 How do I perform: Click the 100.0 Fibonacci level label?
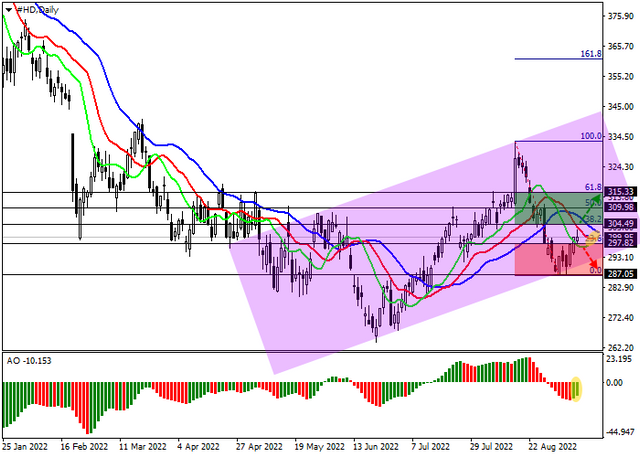tap(591, 136)
